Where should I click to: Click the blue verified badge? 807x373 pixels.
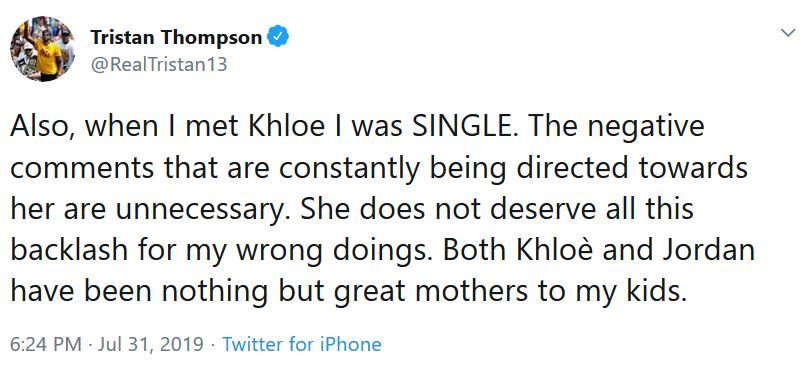point(278,37)
